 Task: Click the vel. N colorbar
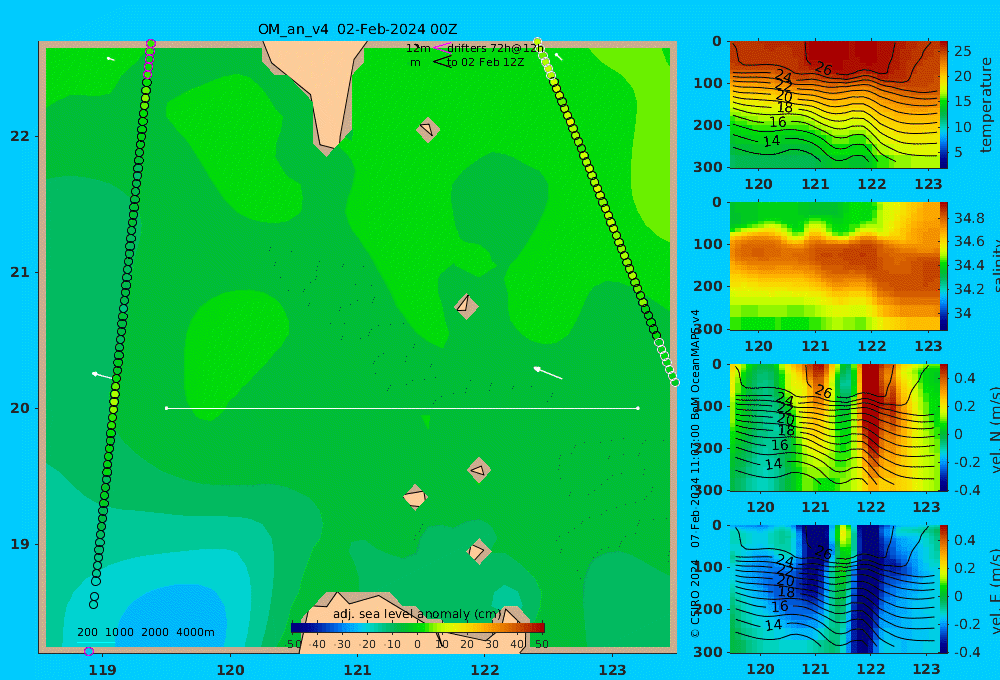[944, 427]
